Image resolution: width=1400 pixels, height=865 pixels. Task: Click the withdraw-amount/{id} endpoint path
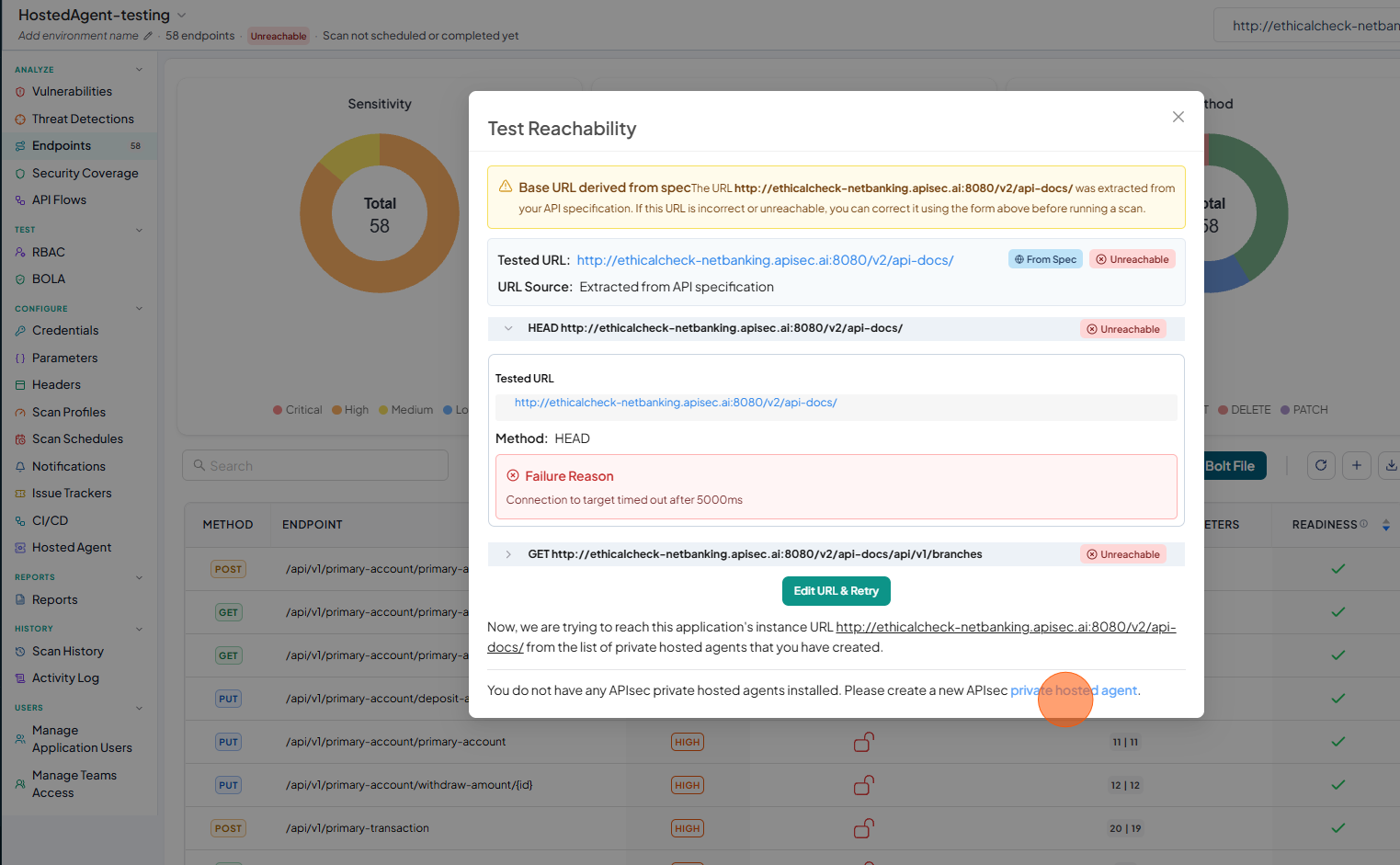click(x=409, y=785)
